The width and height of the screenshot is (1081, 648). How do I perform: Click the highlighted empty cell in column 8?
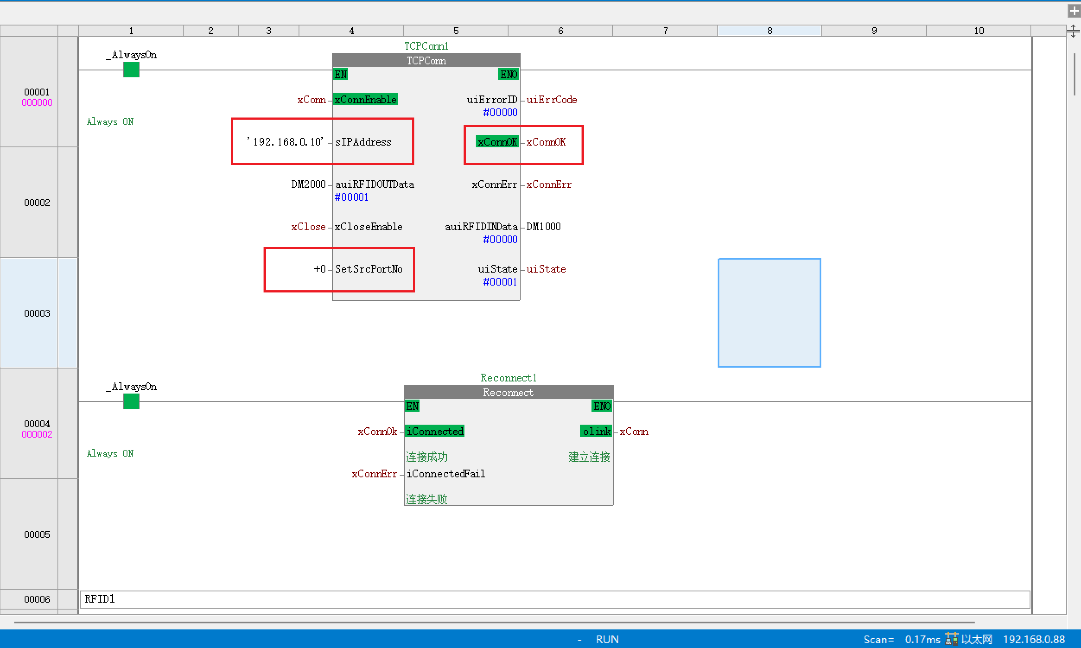769,313
